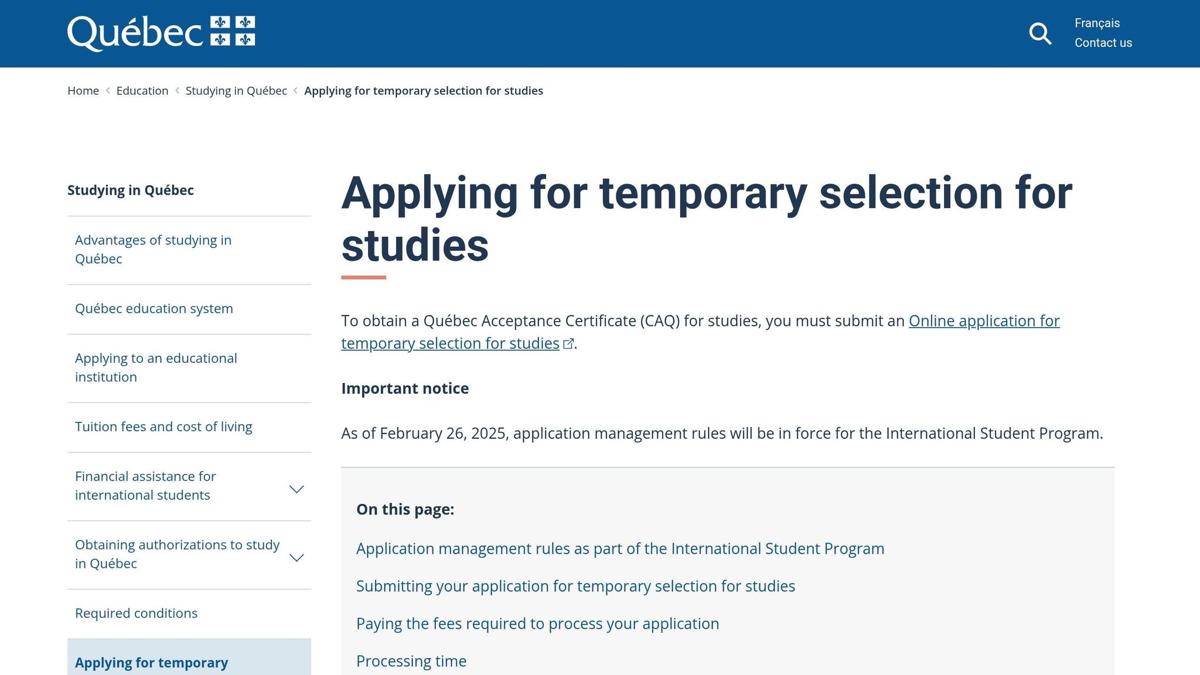
Task: Expand Financial assistance for international students chevron
Action: (296, 489)
